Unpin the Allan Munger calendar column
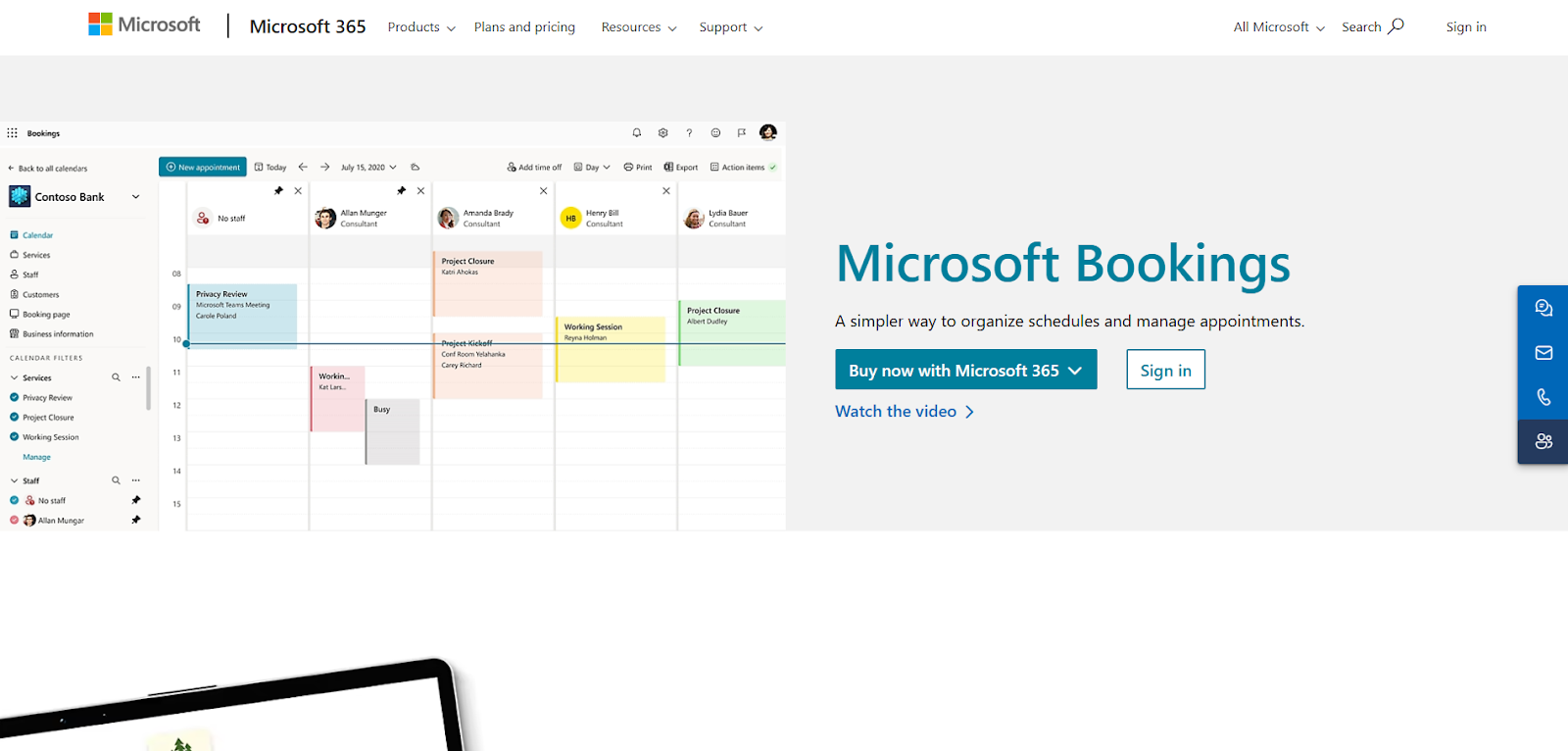Viewport: 1568px width, 751px height. coord(401,191)
